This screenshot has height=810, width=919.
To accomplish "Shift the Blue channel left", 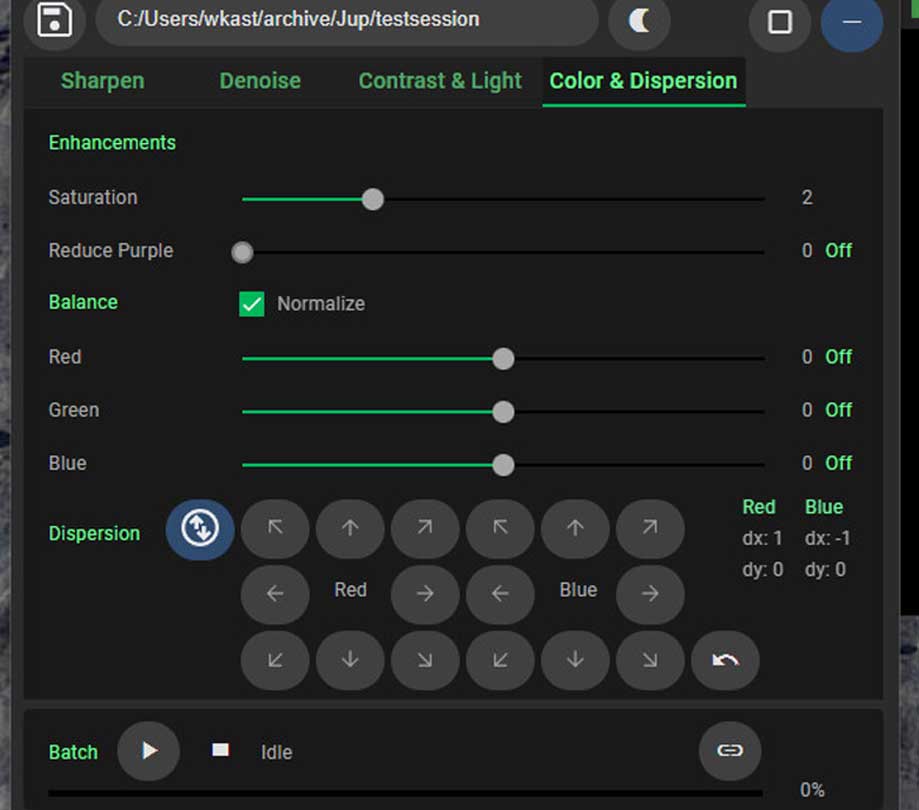I will click(500, 594).
